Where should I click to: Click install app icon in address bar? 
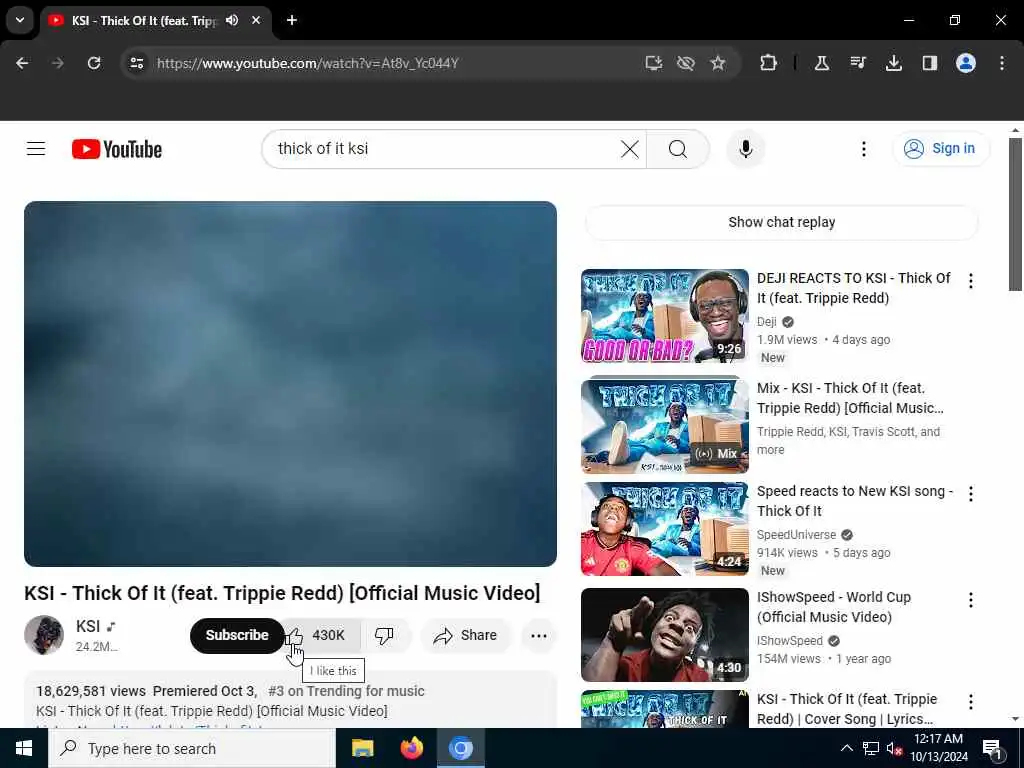pos(654,63)
